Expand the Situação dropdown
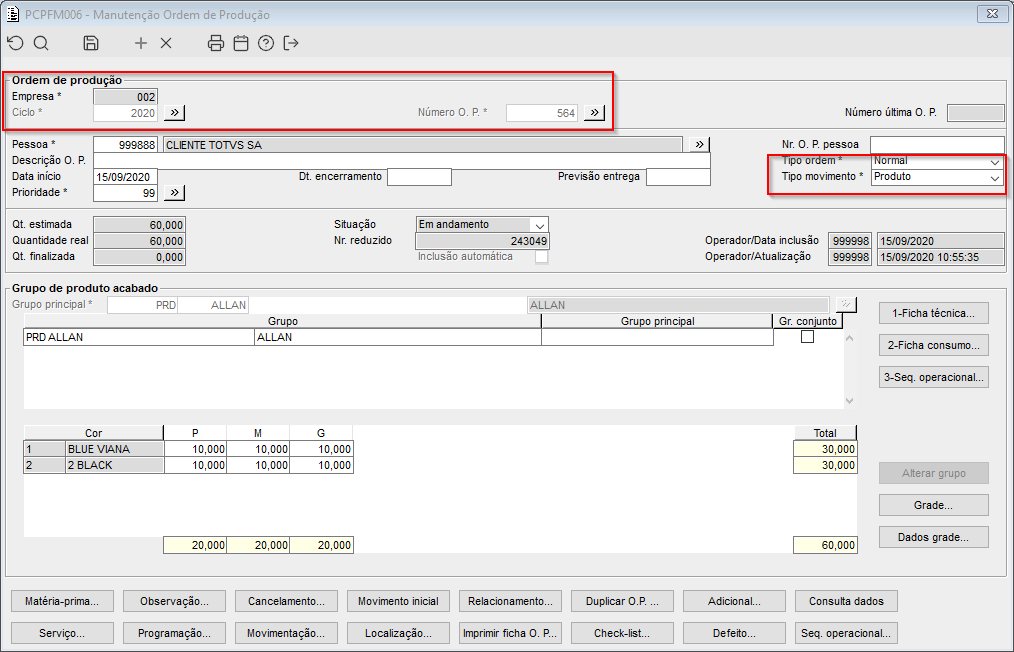Viewport: 1014px width, 652px height. click(539, 225)
